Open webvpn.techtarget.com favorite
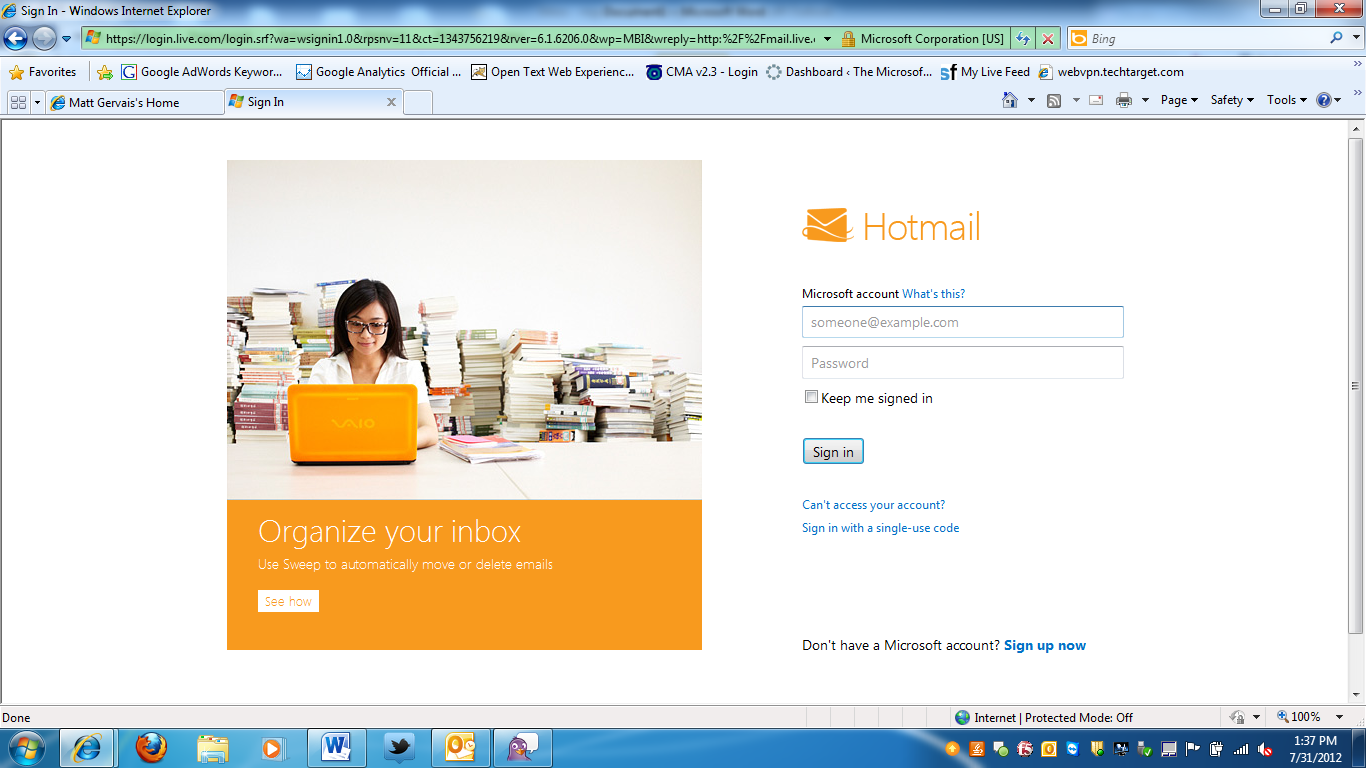Viewport: 1366px width, 768px height. click(x=1111, y=72)
